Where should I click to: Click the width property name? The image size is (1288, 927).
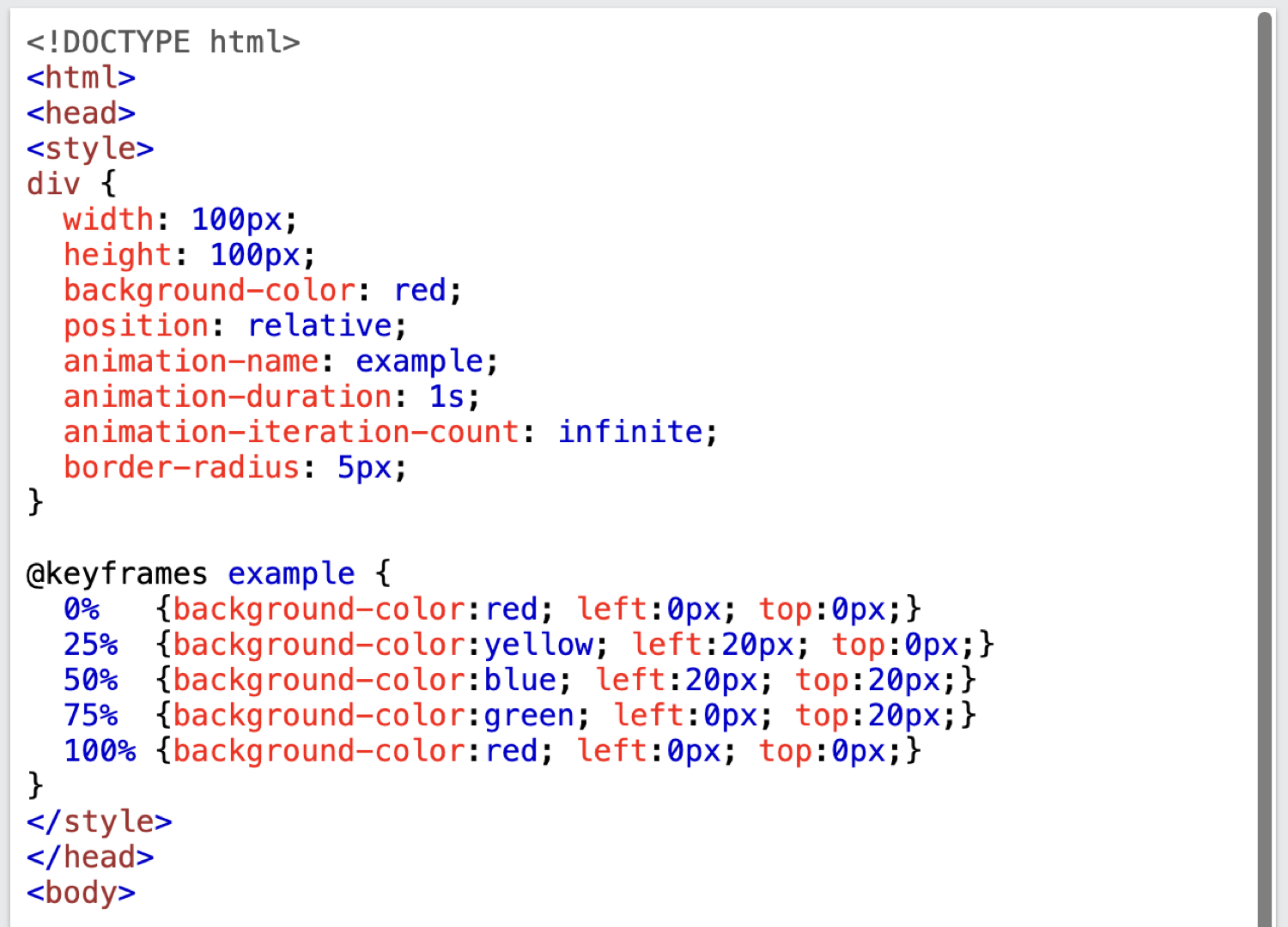pyautogui.click(x=108, y=220)
